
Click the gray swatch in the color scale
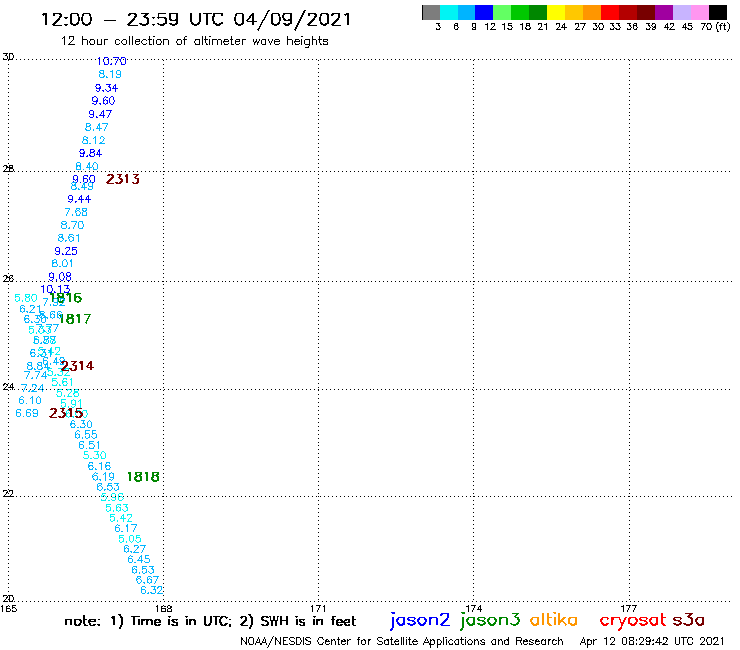click(431, 12)
